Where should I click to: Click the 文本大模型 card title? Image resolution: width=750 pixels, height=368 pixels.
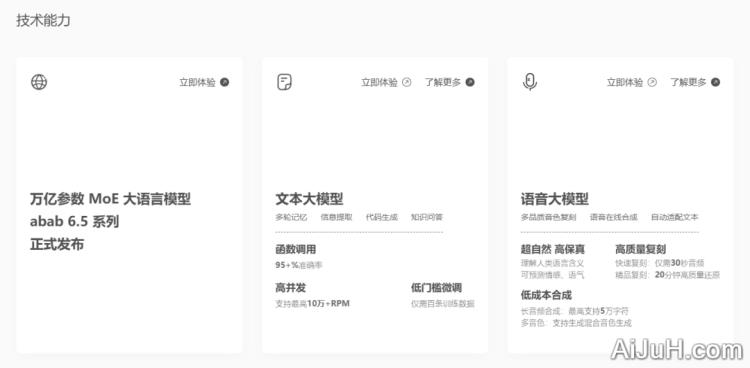point(309,199)
